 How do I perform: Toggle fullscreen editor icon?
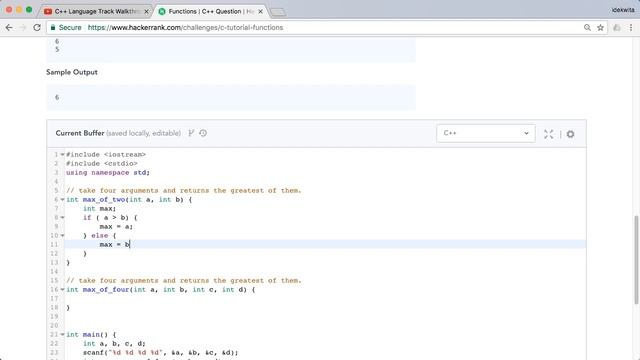(549, 134)
